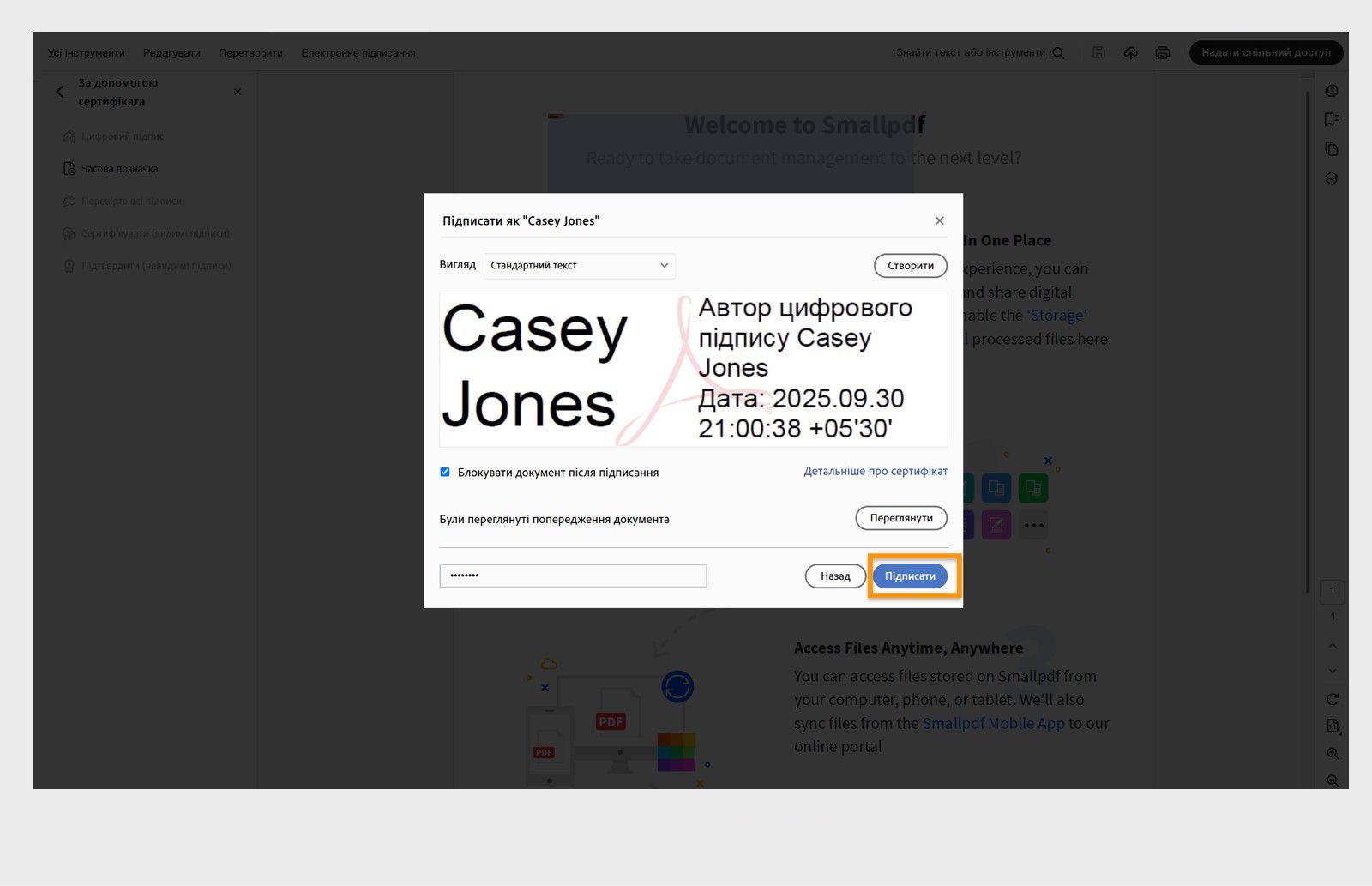Open the 'Перетворити' menu
The height and width of the screenshot is (886, 1372).
tap(250, 53)
